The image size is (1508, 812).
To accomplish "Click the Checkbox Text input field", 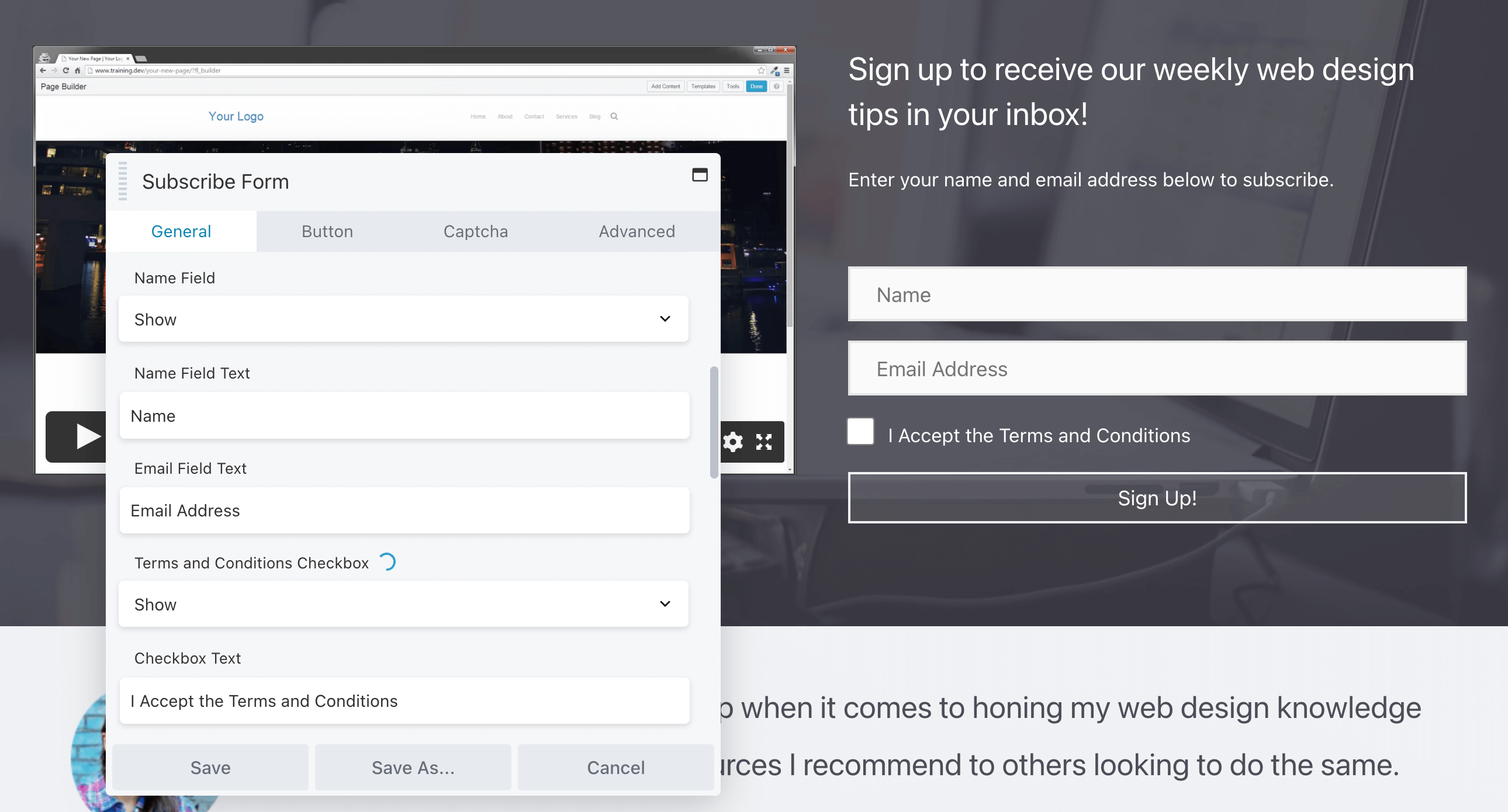I will 404,700.
